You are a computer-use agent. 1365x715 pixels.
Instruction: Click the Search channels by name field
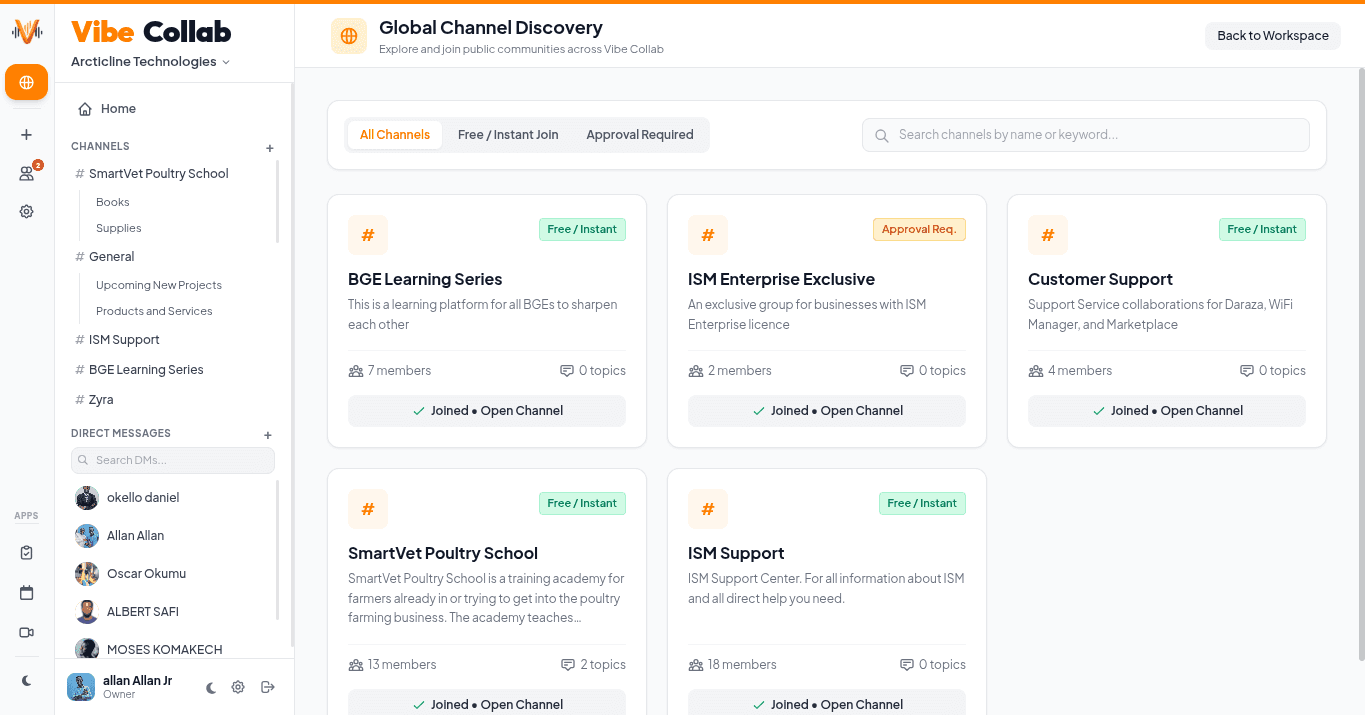(1086, 135)
